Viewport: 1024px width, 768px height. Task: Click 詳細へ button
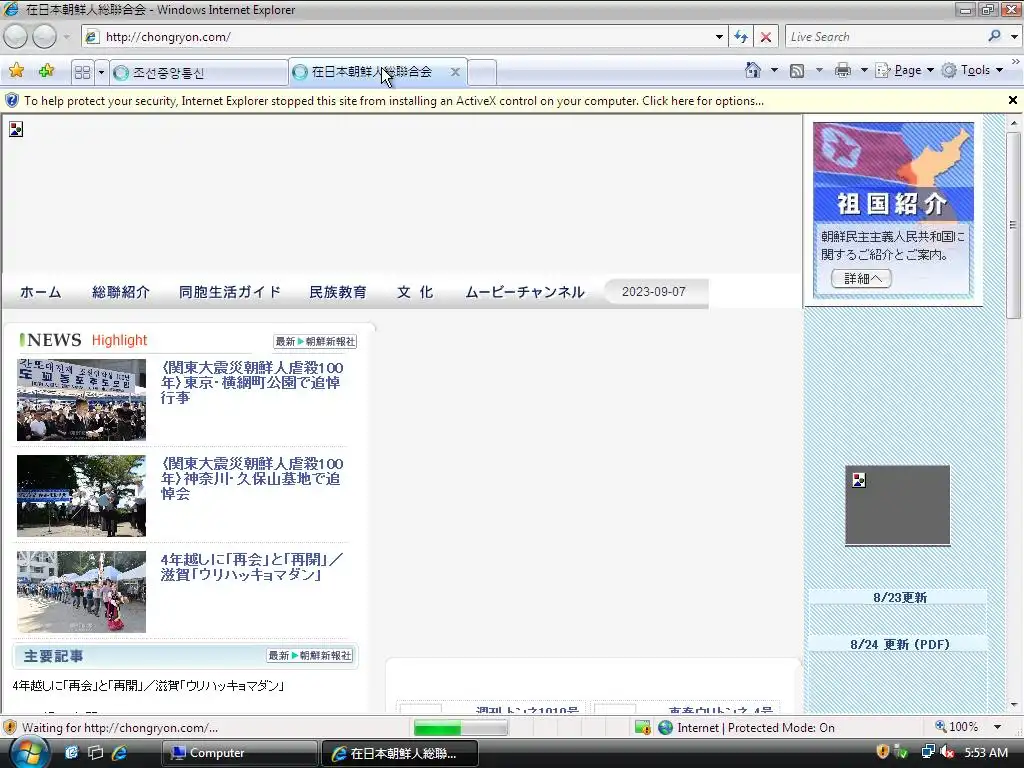(861, 279)
